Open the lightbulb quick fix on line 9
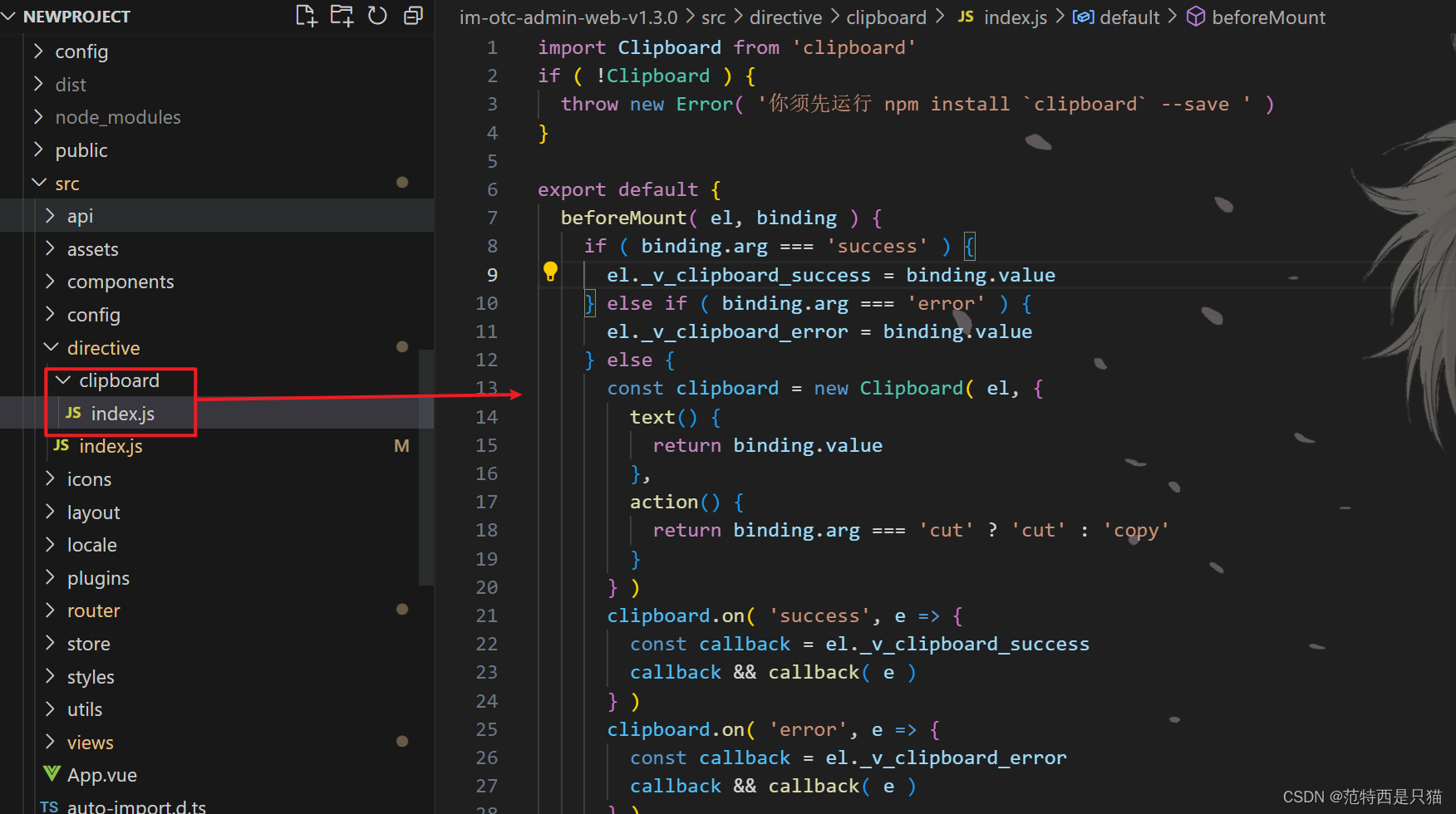Viewport: 1456px width, 814px height. pos(550,271)
